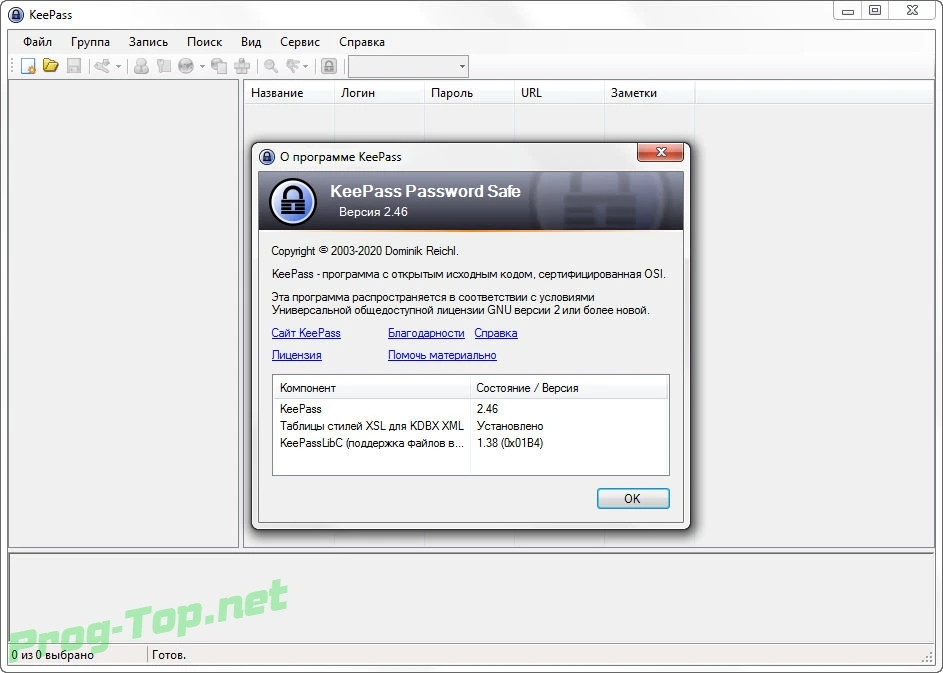
Task: Click the Open URL globe icon
Action: [x=186, y=66]
